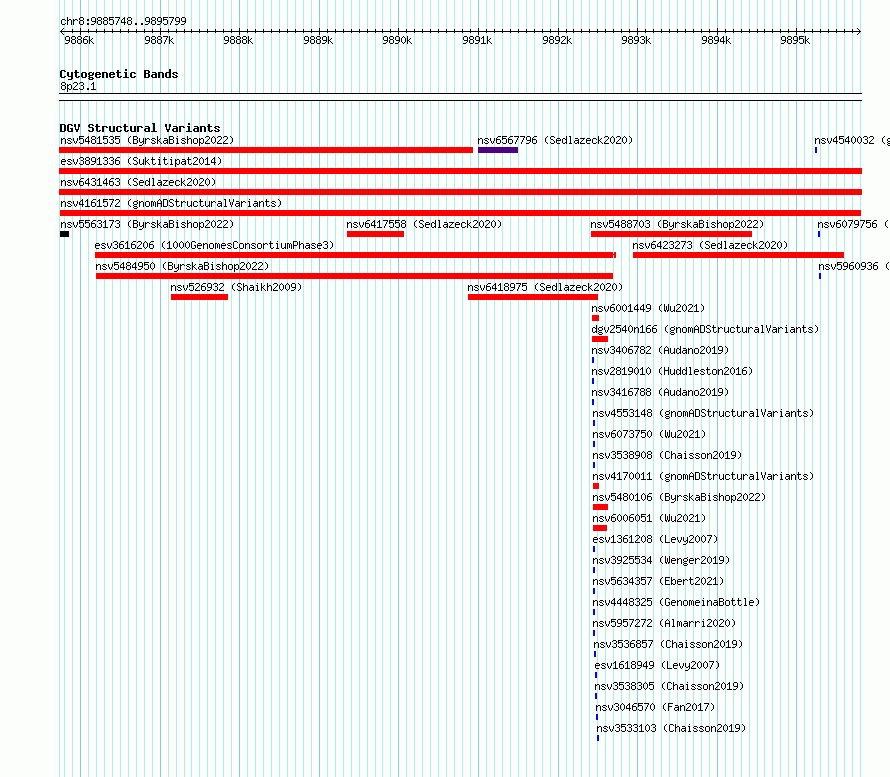Image resolution: width=890 pixels, height=777 pixels.
Task: Select the nsv3538305 (Chaisson2019) label
Action: pyautogui.click(x=669, y=686)
